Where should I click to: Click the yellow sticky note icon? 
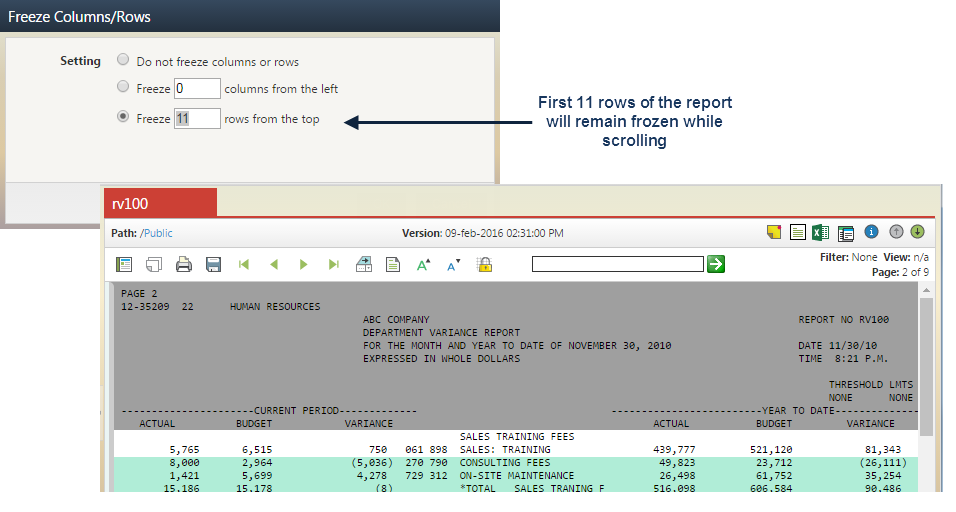click(774, 232)
